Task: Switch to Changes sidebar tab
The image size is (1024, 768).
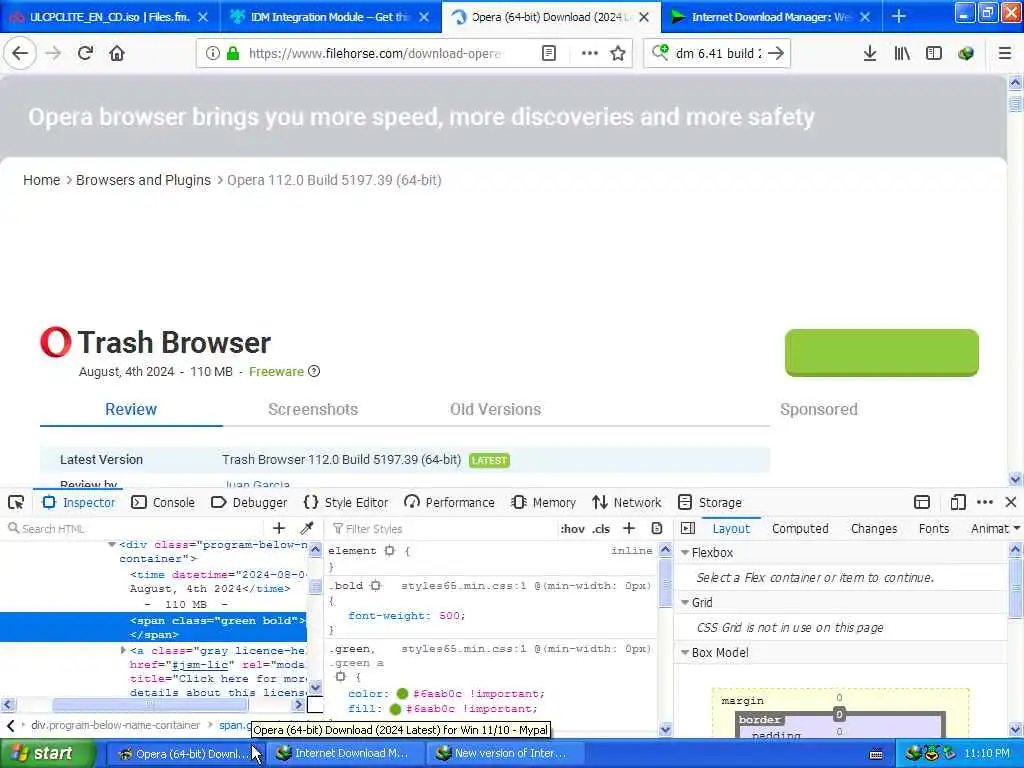Action: 874,528
